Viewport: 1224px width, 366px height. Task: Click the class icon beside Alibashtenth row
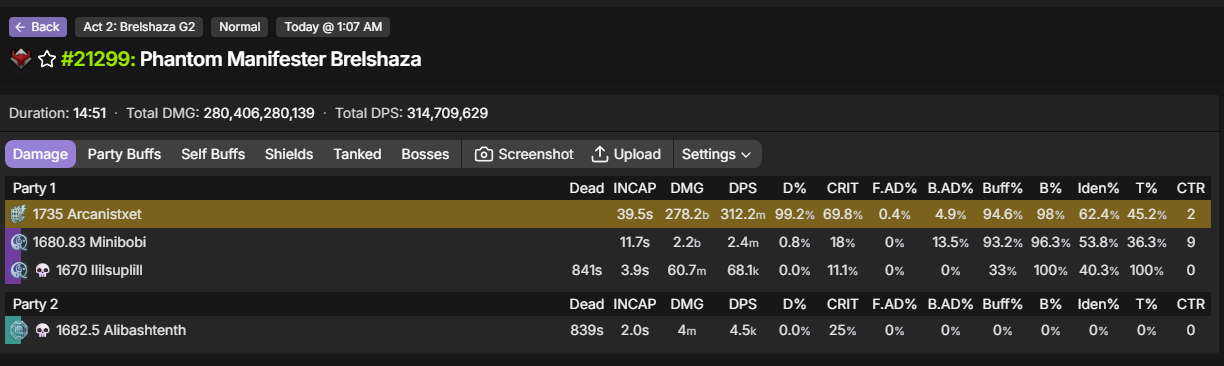click(x=17, y=330)
